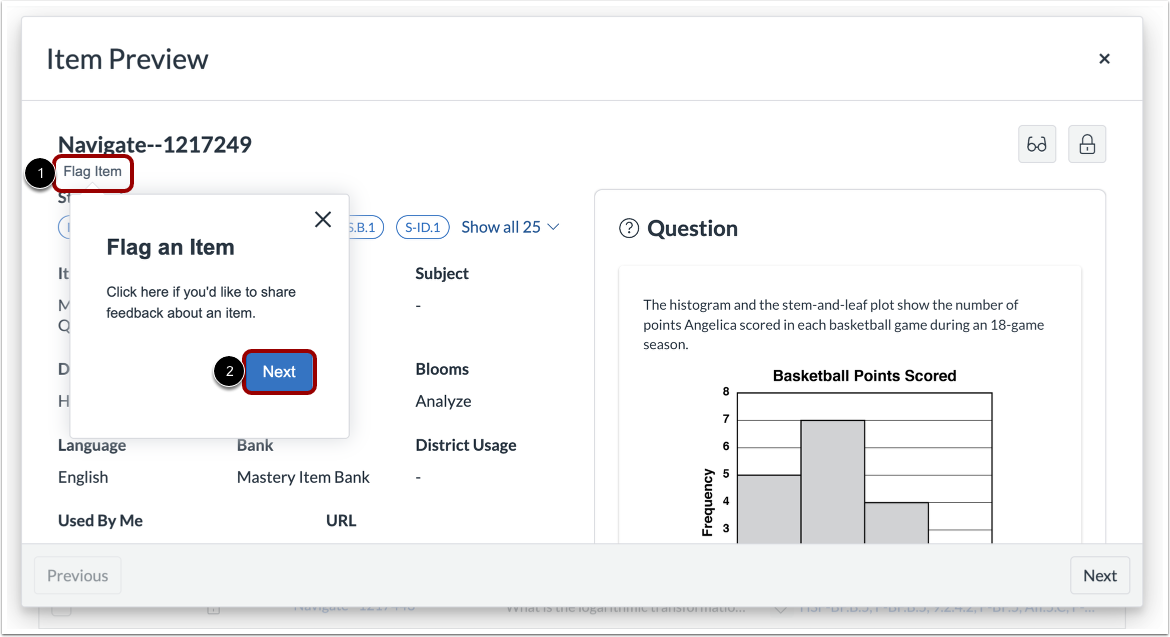Image resolution: width=1170 pixels, height=637 pixels.
Task: Toggle the checkbox in the background row
Action: (x=62, y=609)
